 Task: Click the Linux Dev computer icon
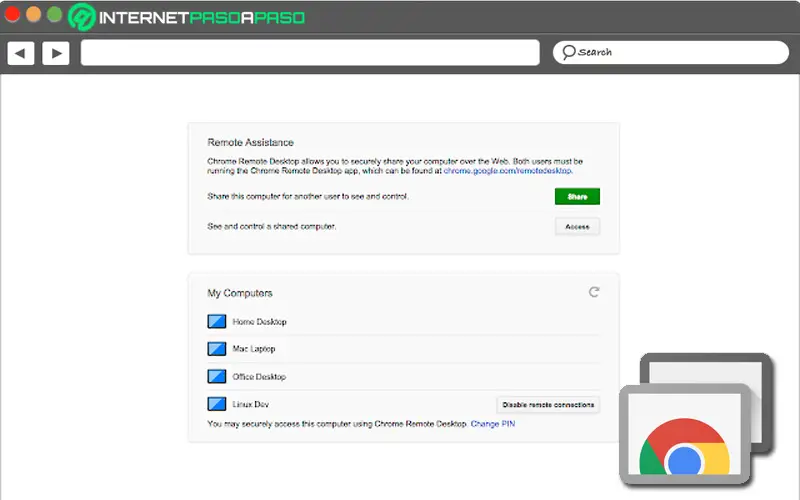217,404
